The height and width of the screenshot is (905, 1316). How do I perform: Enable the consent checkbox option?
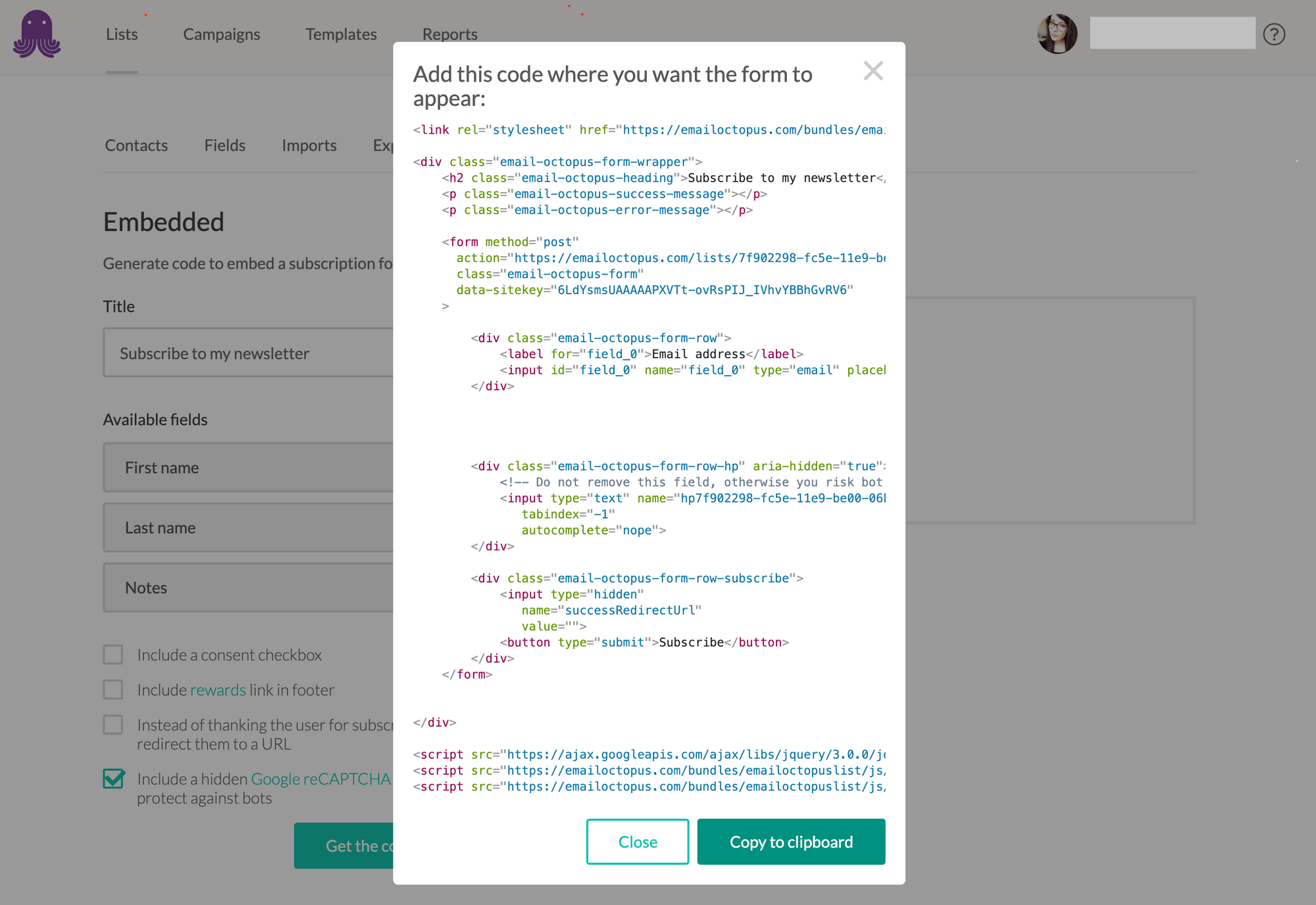(x=113, y=655)
